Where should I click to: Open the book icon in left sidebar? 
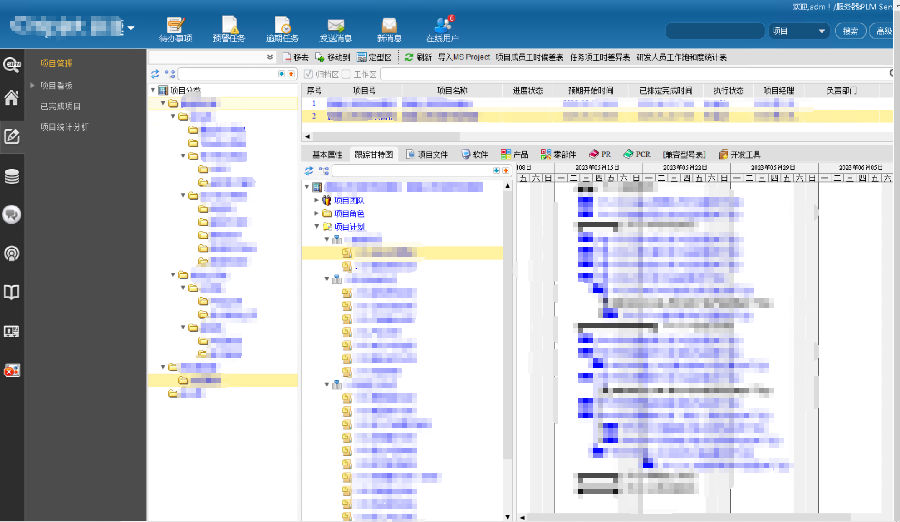[x=12, y=292]
